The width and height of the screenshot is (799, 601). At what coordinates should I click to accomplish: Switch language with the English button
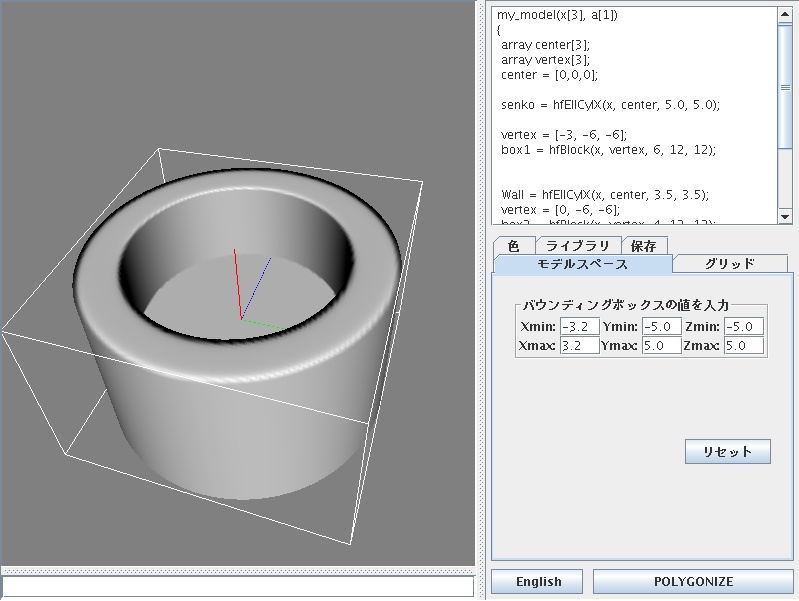click(x=537, y=582)
